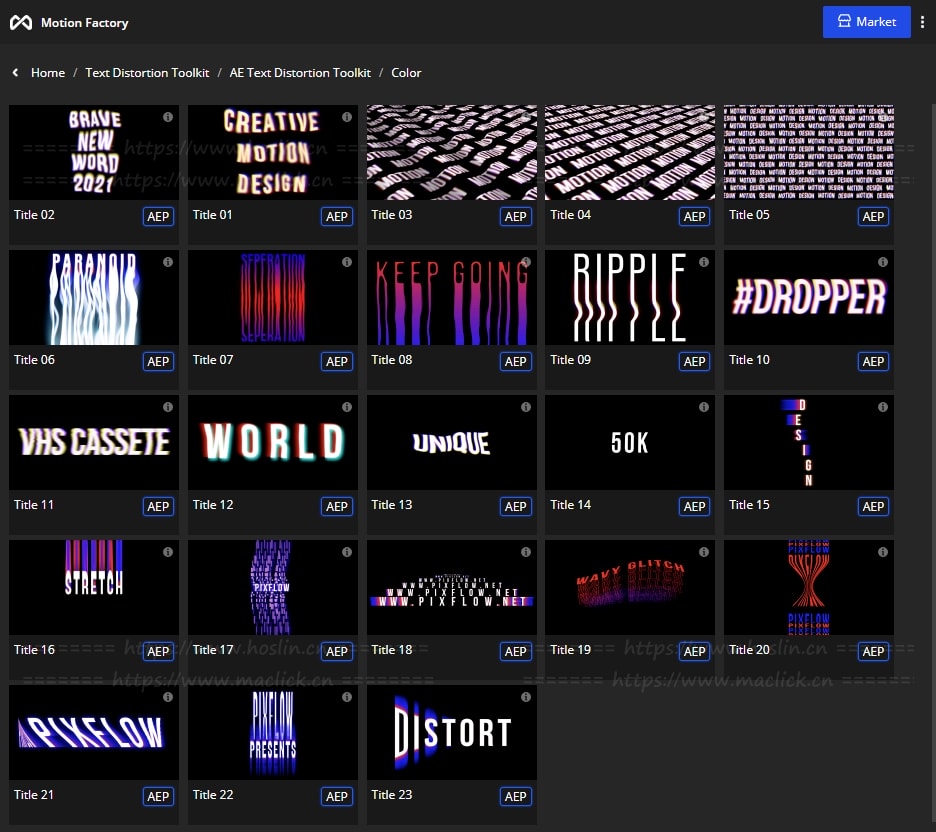This screenshot has height=832, width=936.
Task: Navigate to Home in breadcrumb
Action: click(48, 73)
